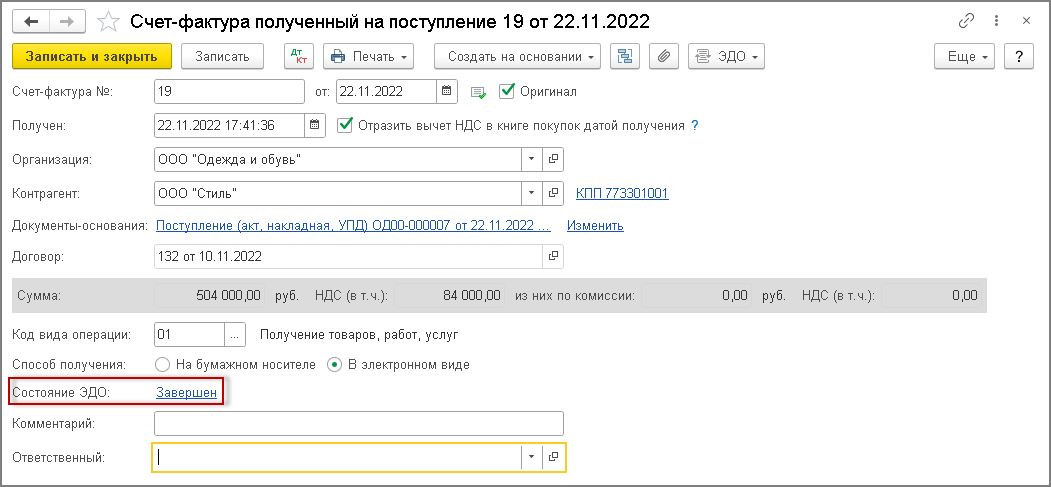Copy link to document icon
This screenshot has width=1051, height=487.
966,21
